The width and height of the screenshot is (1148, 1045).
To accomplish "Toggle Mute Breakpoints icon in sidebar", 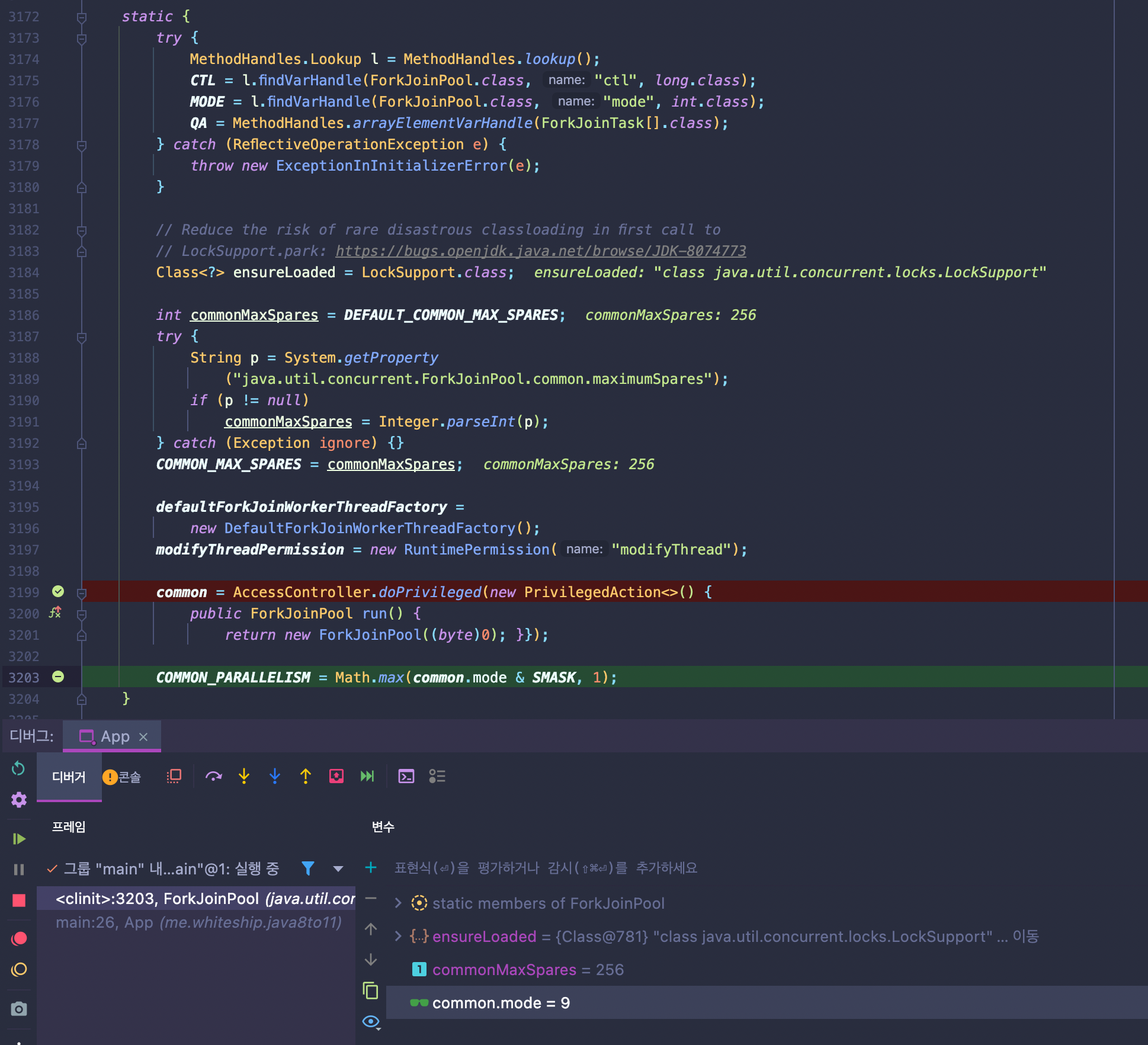I will 18,969.
